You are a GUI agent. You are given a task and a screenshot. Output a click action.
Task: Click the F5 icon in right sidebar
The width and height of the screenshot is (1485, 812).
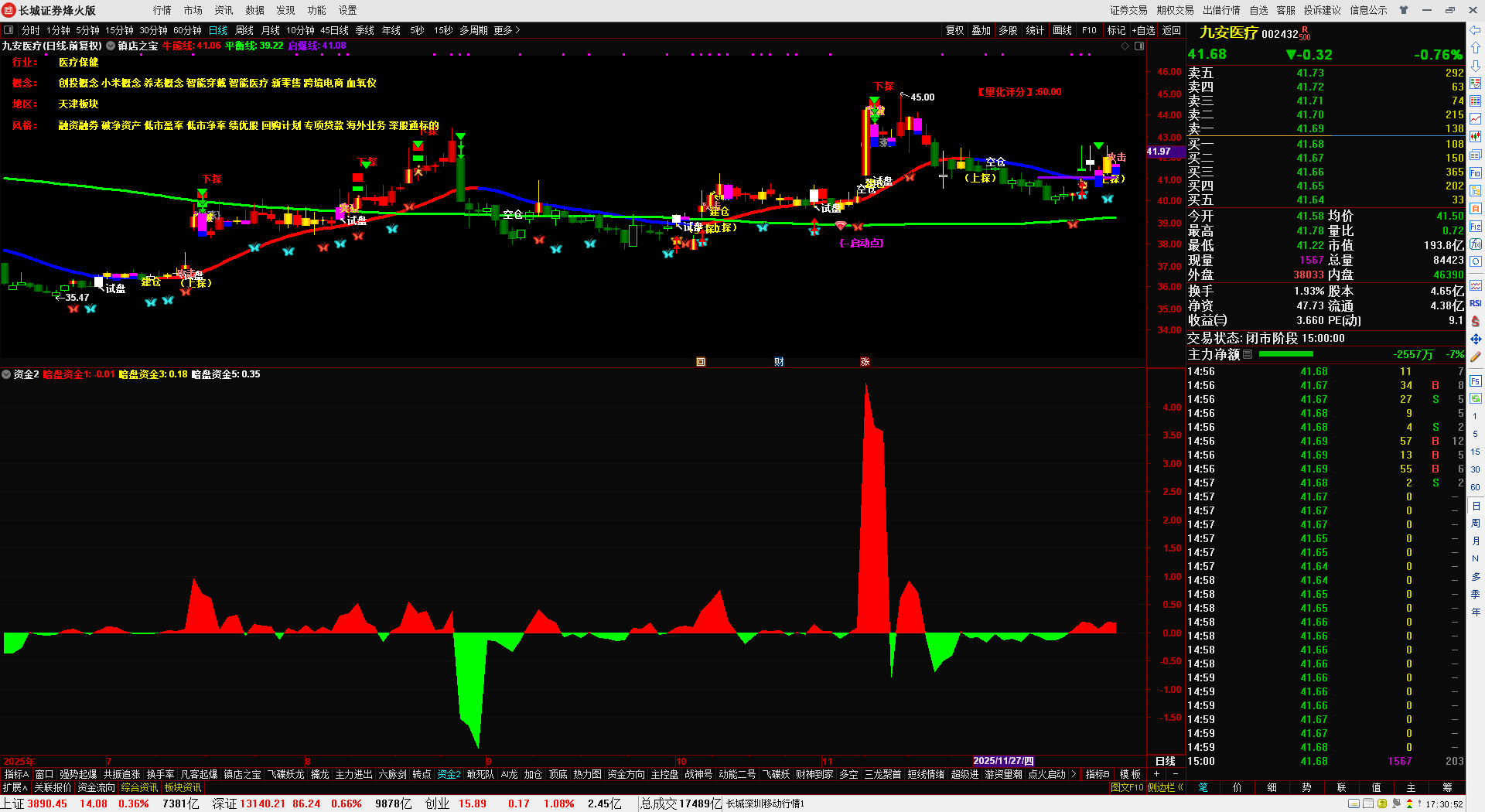[1476, 380]
